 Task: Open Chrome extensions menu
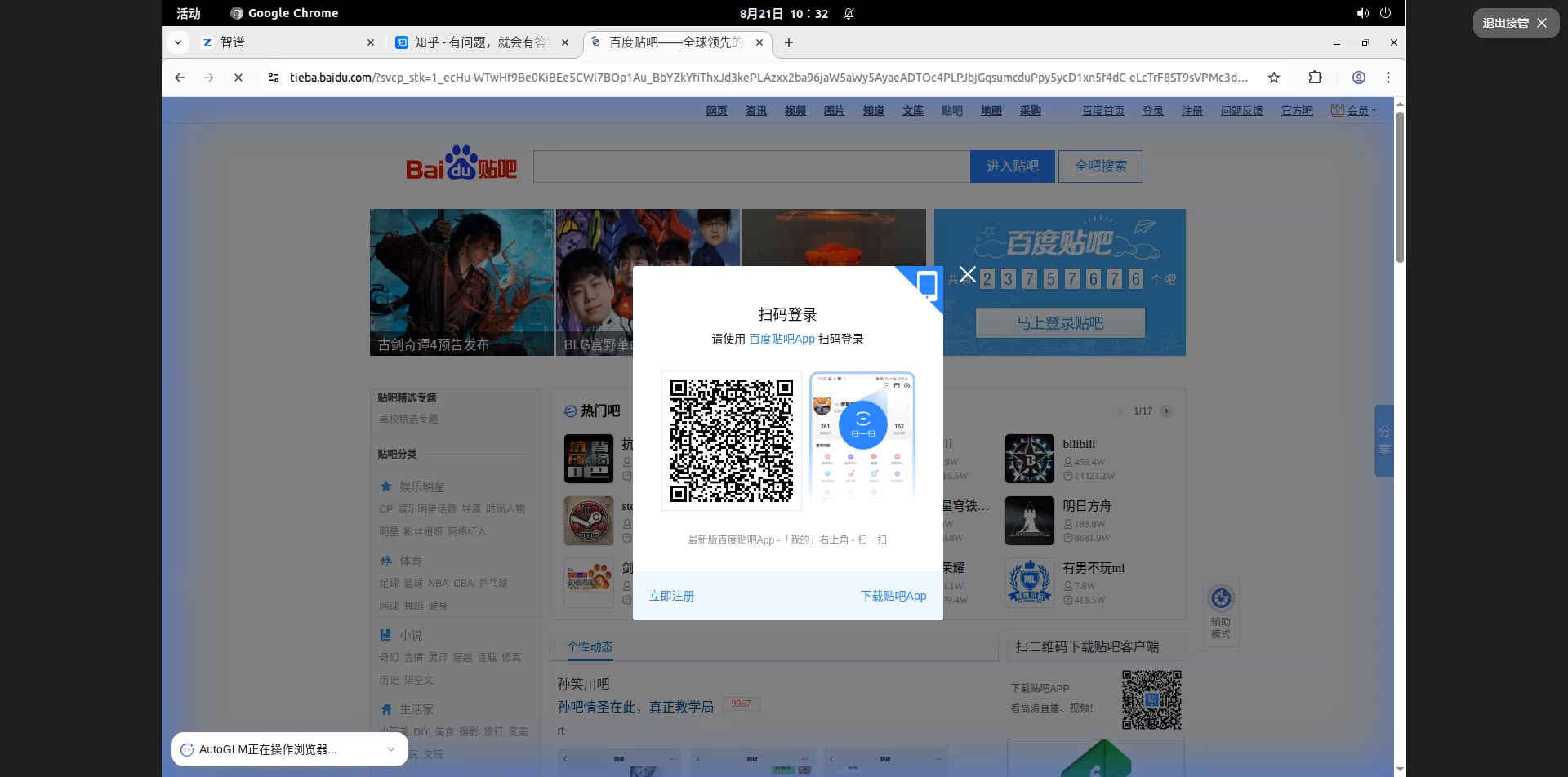pos(1315,78)
